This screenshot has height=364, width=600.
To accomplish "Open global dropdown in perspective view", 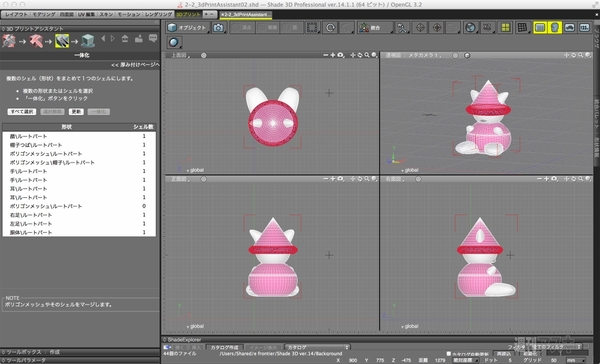I will (409, 170).
